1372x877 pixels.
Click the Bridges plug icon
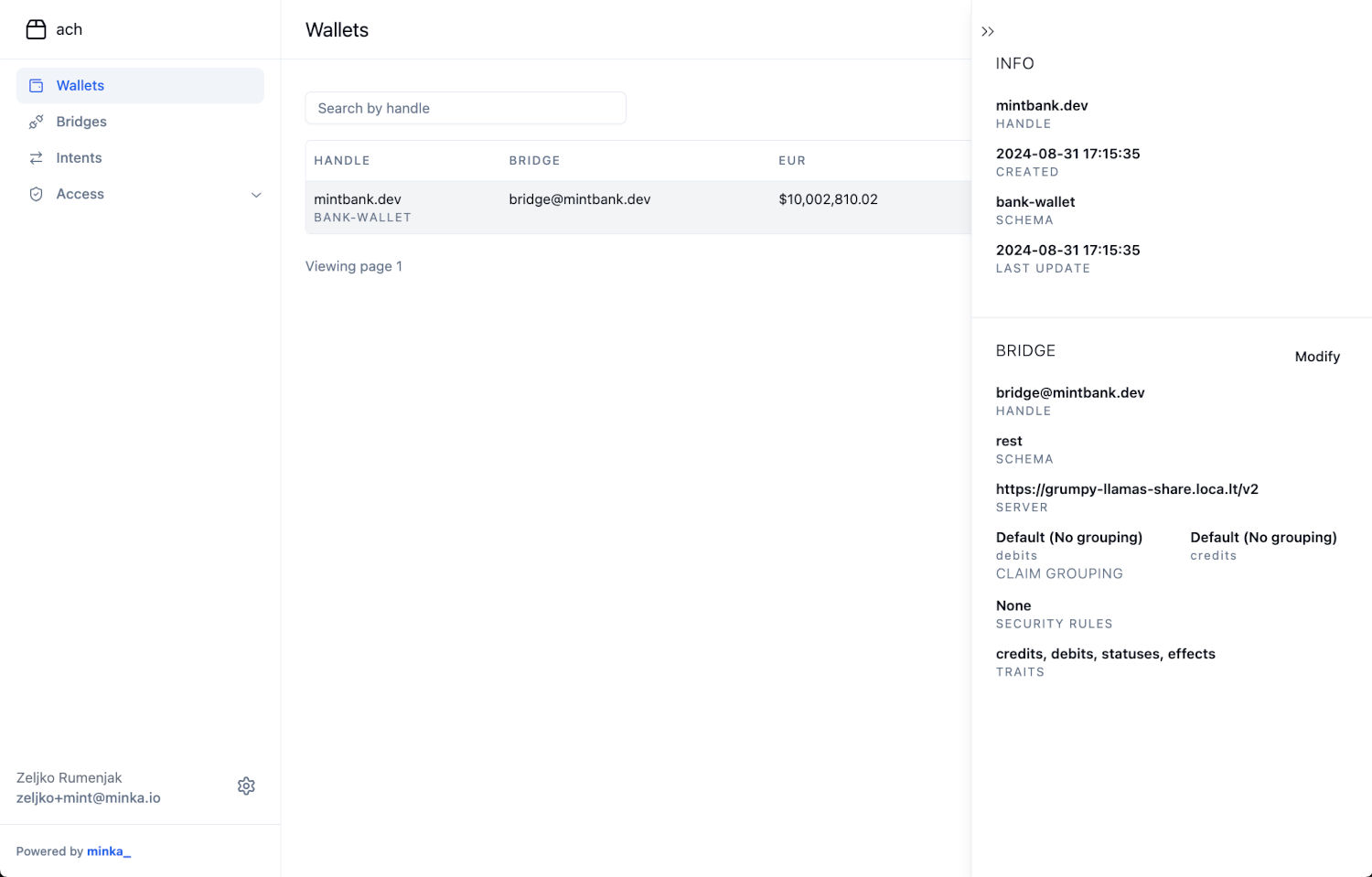(x=37, y=122)
